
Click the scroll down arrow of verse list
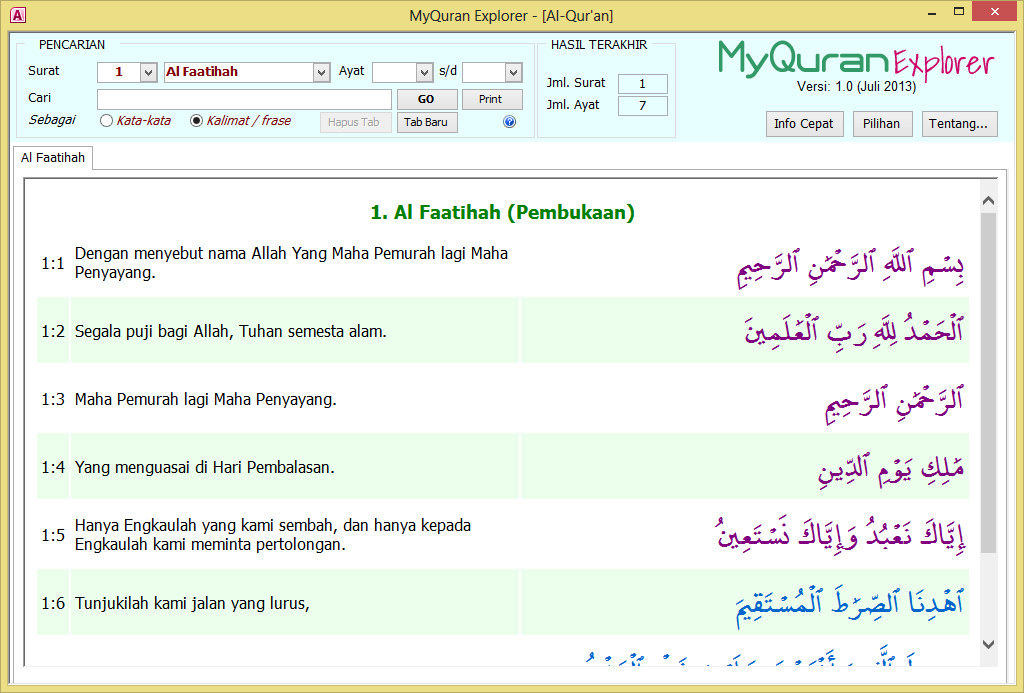(x=988, y=645)
